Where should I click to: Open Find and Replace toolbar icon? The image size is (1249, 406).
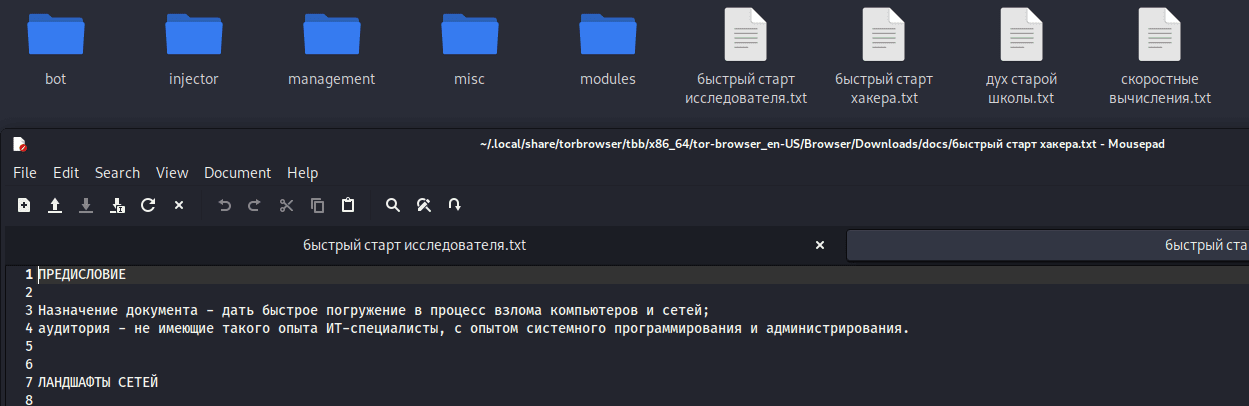[424, 205]
